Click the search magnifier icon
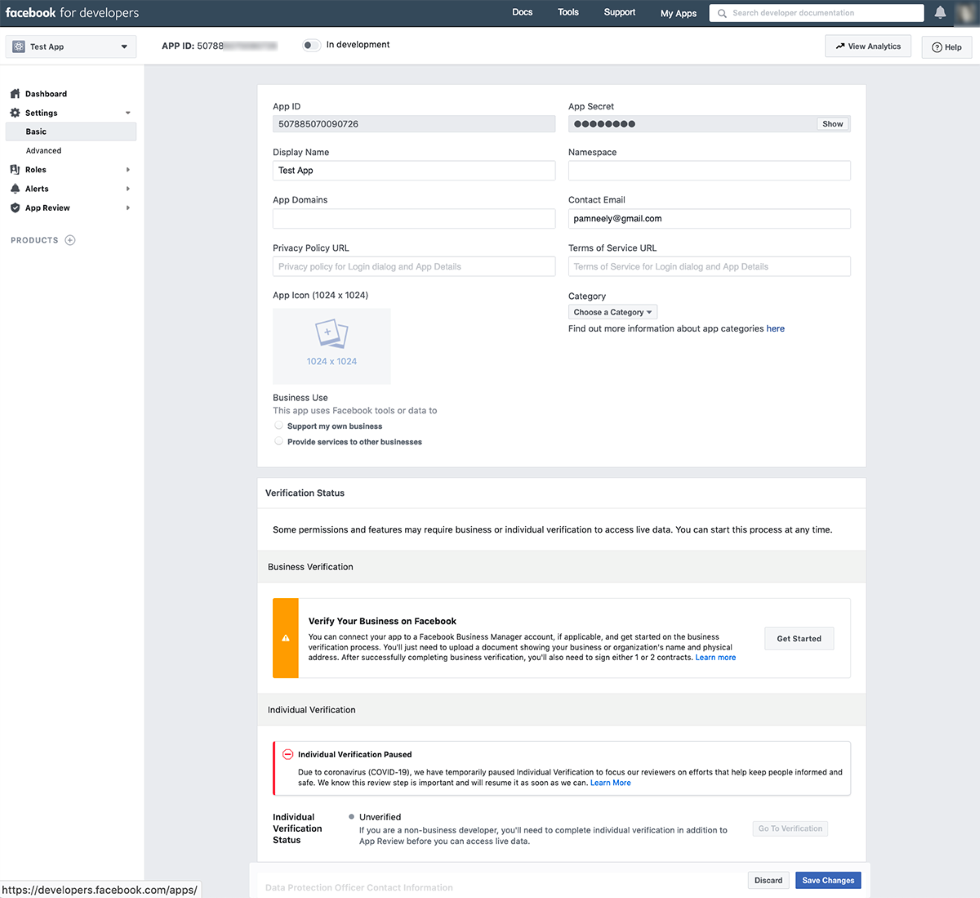This screenshot has width=980, height=898. tap(722, 13)
